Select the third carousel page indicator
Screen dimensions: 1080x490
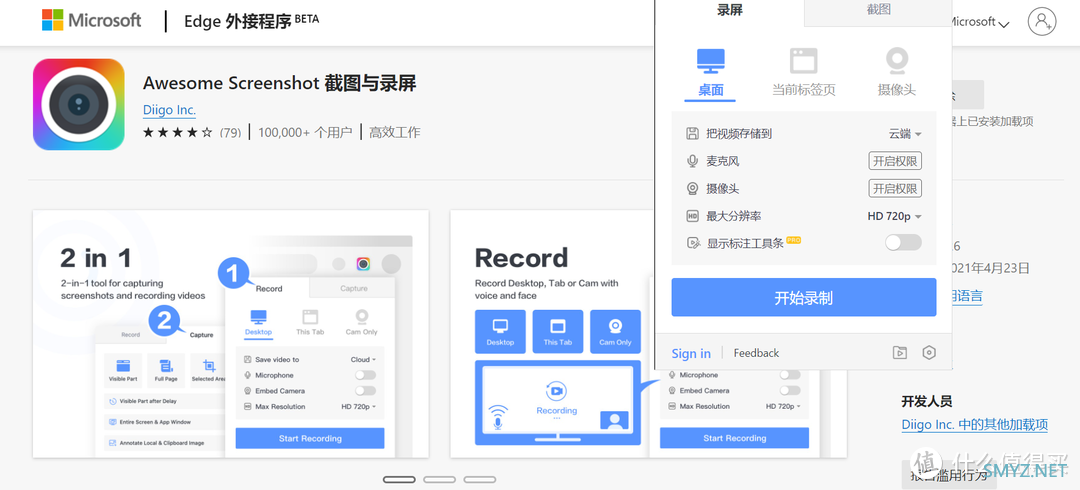tap(479, 480)
